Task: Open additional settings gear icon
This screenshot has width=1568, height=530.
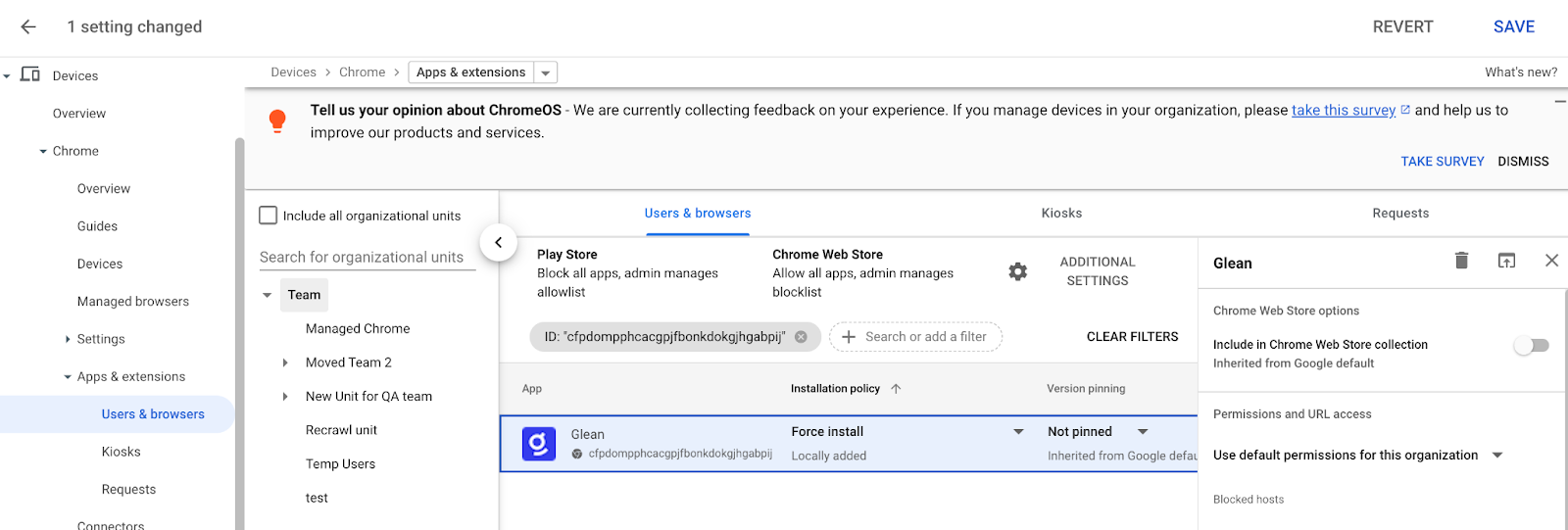Action: pos(1018,271)
